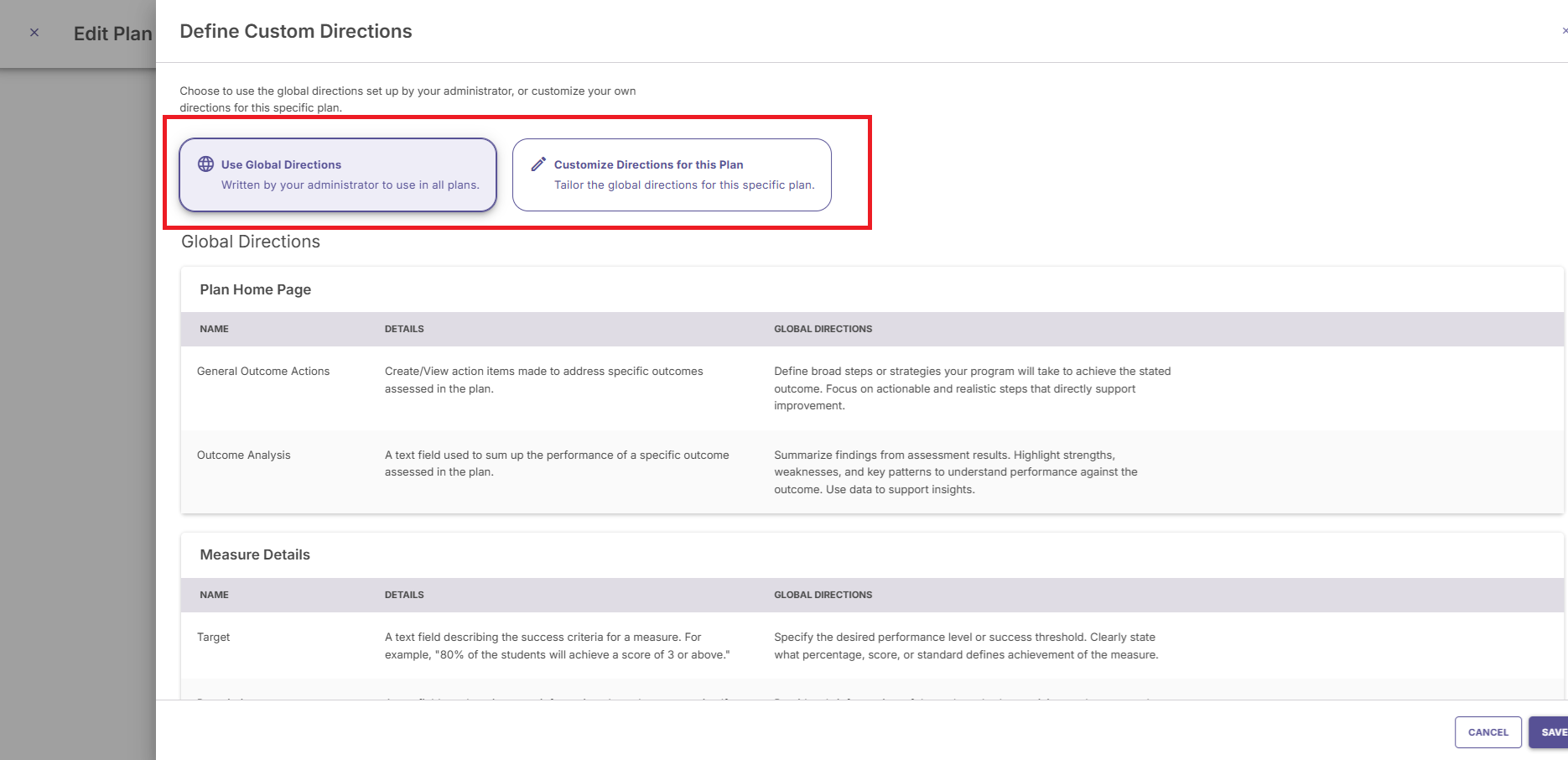
Task: Click GLOBAL DIRECTIONS header in Plan Home Page table
Action: click(823, 329)
